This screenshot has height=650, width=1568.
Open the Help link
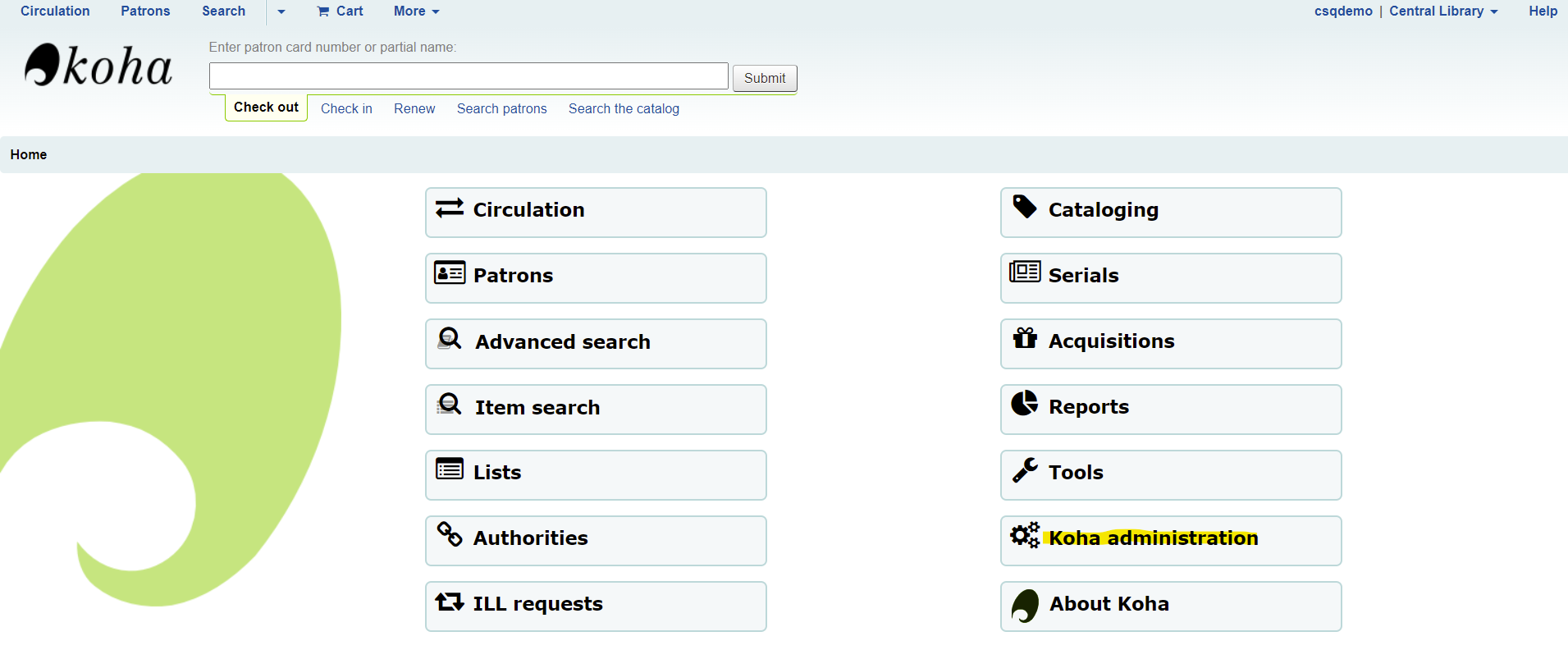[x=1543, y=11]
